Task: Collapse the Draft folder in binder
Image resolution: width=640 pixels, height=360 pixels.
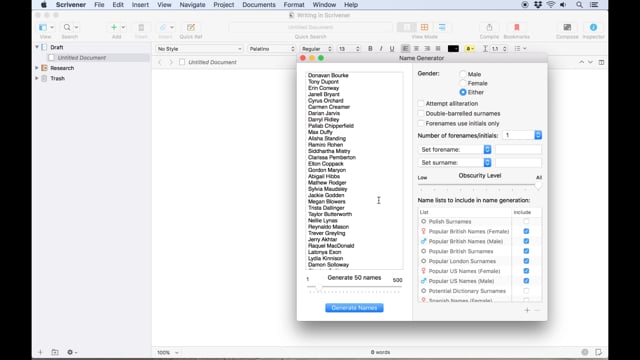Action: pos(37,47)
